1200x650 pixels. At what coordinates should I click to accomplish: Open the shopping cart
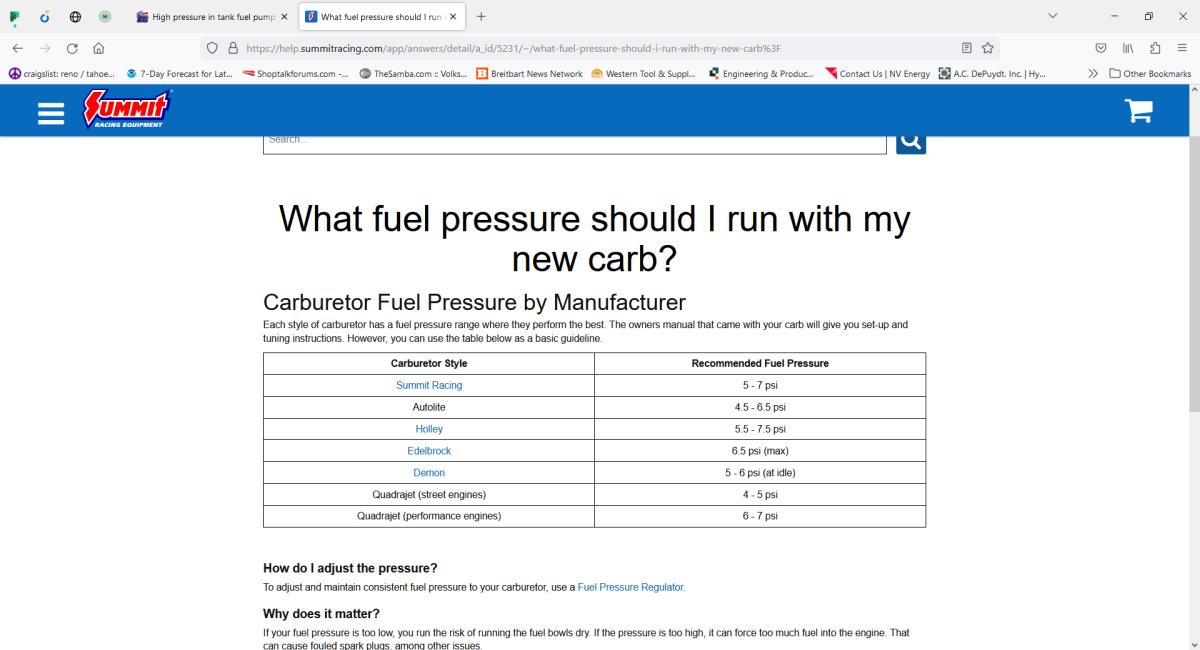1139,111
